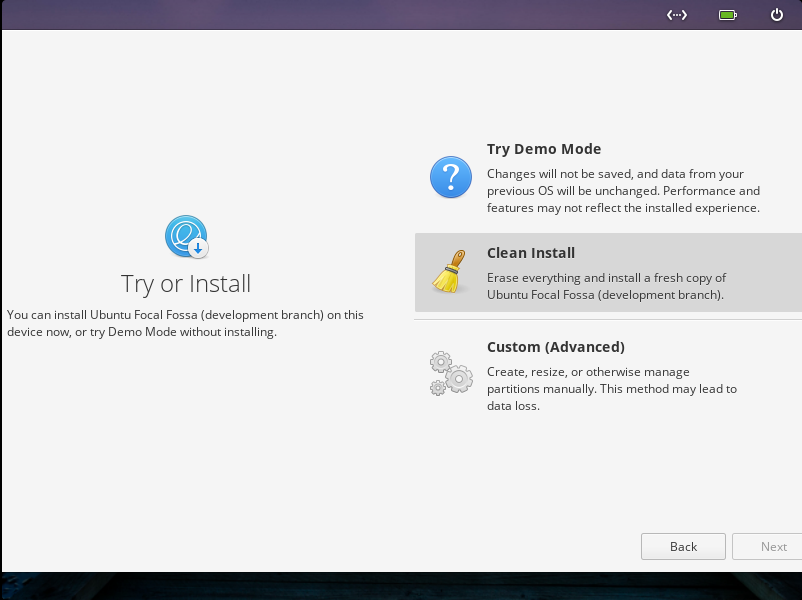The height and width of the screenshot is (600, 802).
Task: Select the Try Demo Mode heading
Action: pos(544,149)
